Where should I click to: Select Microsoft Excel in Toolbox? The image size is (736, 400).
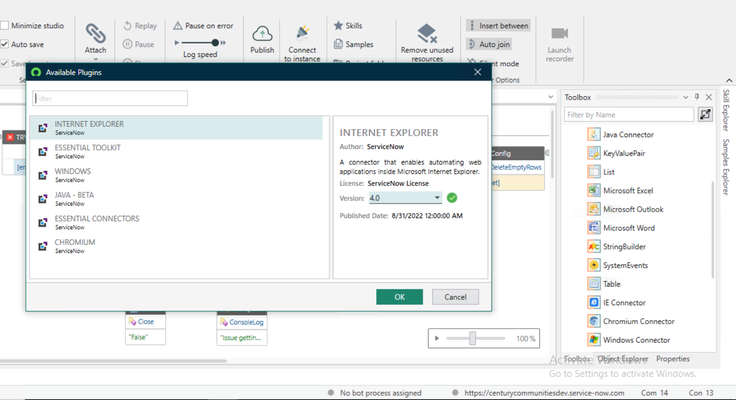620,191
